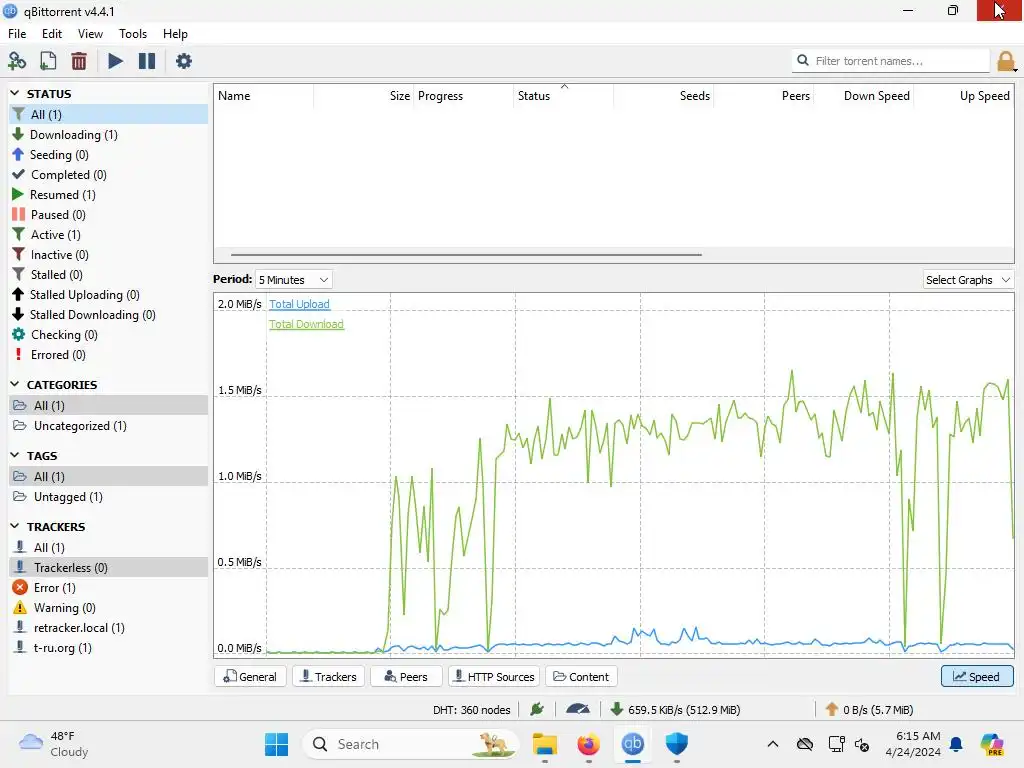Click the search magnifier icon in filter box
Screen dimensions: 1024x768
click(803, 61)
